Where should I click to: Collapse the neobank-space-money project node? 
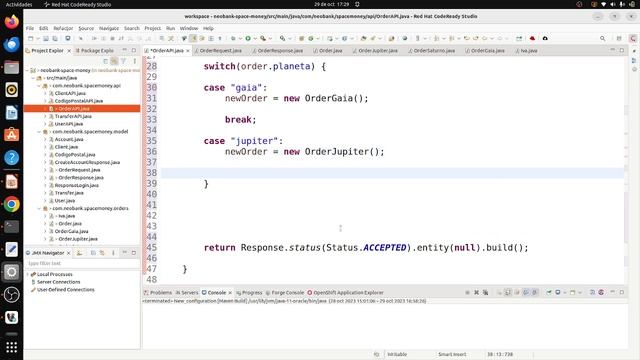[x=27, y=70]
